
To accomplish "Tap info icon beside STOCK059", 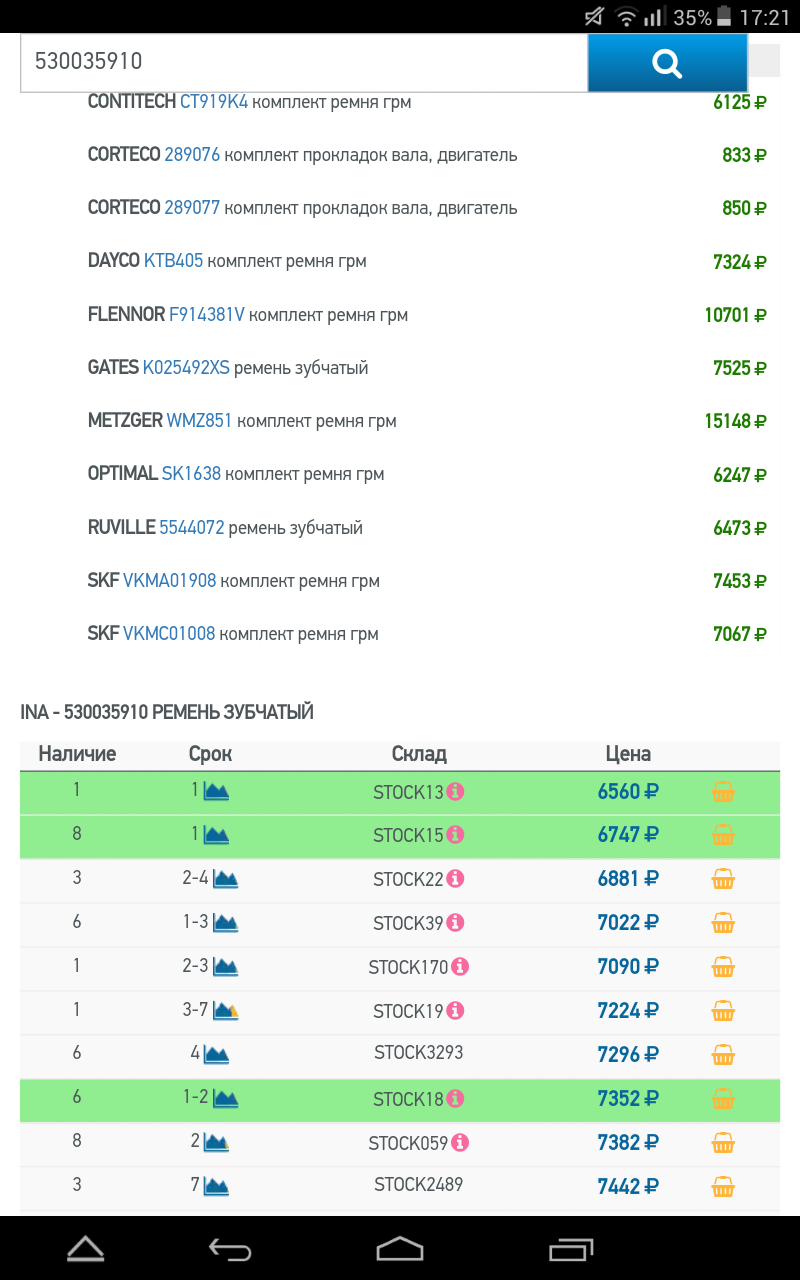I will (460, 1143).
